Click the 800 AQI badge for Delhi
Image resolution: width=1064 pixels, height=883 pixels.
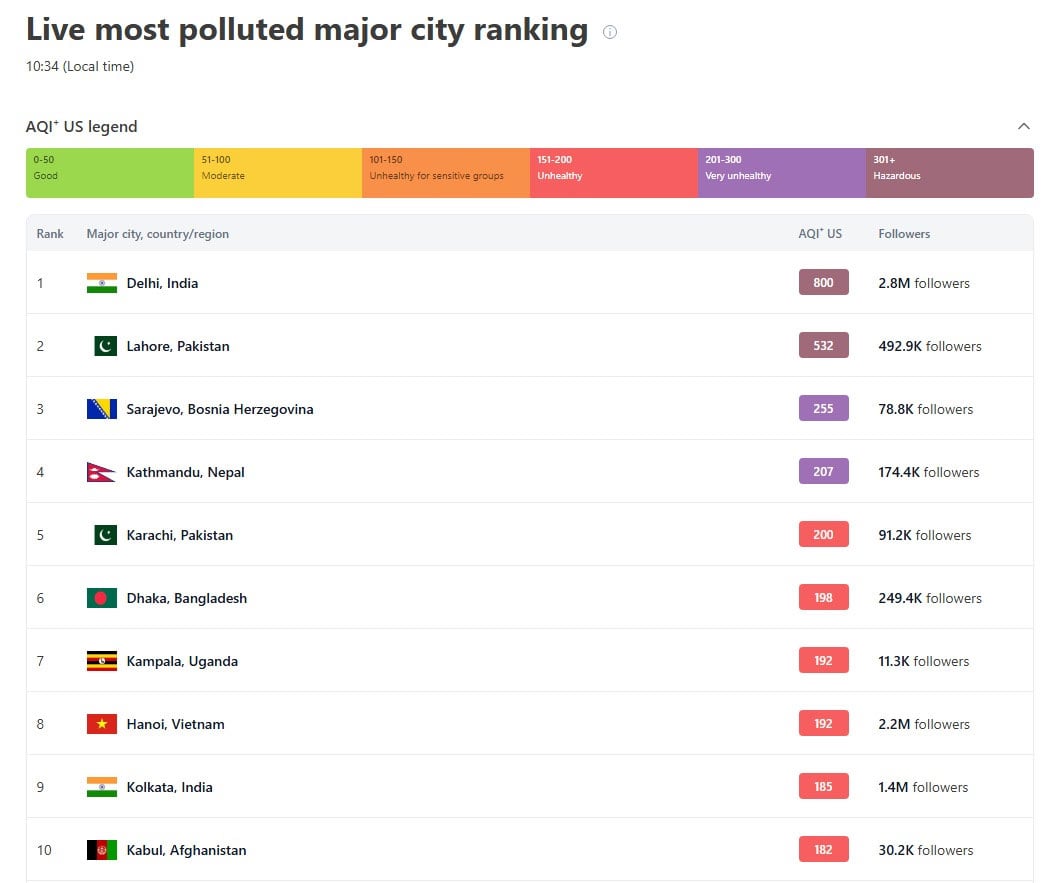click(x=823, y=283)
